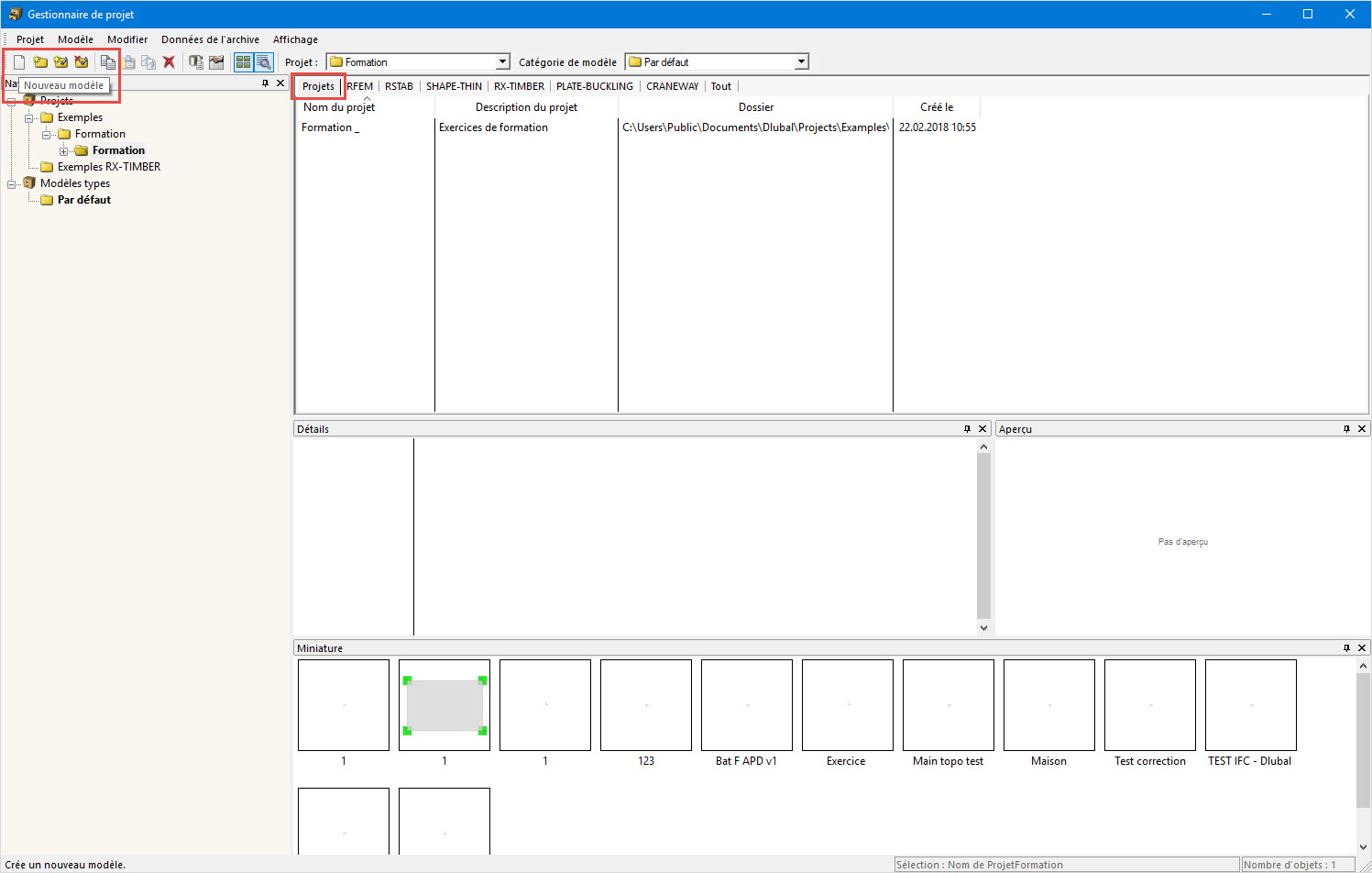This screenshot has width=1372, height=873.
Task: Click the Description du projet column header
Action: click(526, 107)
